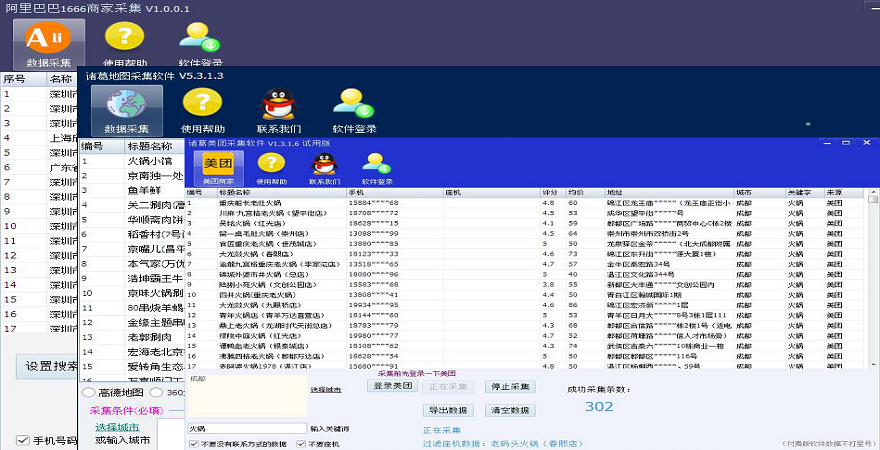Select 京味火锅涮 row in the 诸葛地图 table
The width and height of the screenshot is (880, 450).
coord(132,293)
